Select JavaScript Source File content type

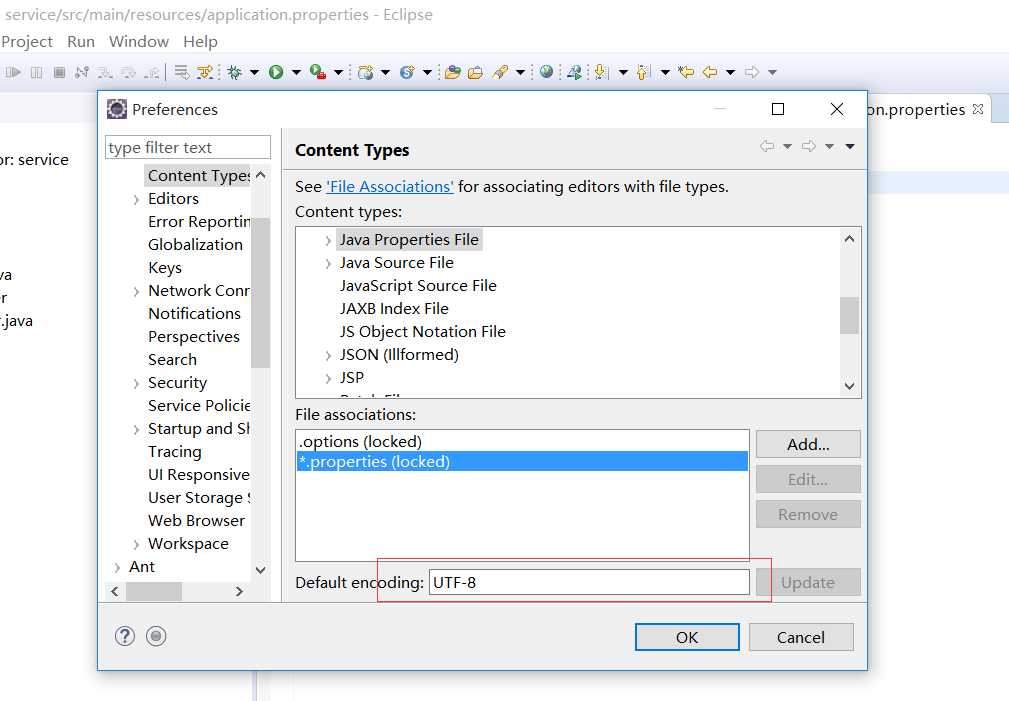point(418,286)
